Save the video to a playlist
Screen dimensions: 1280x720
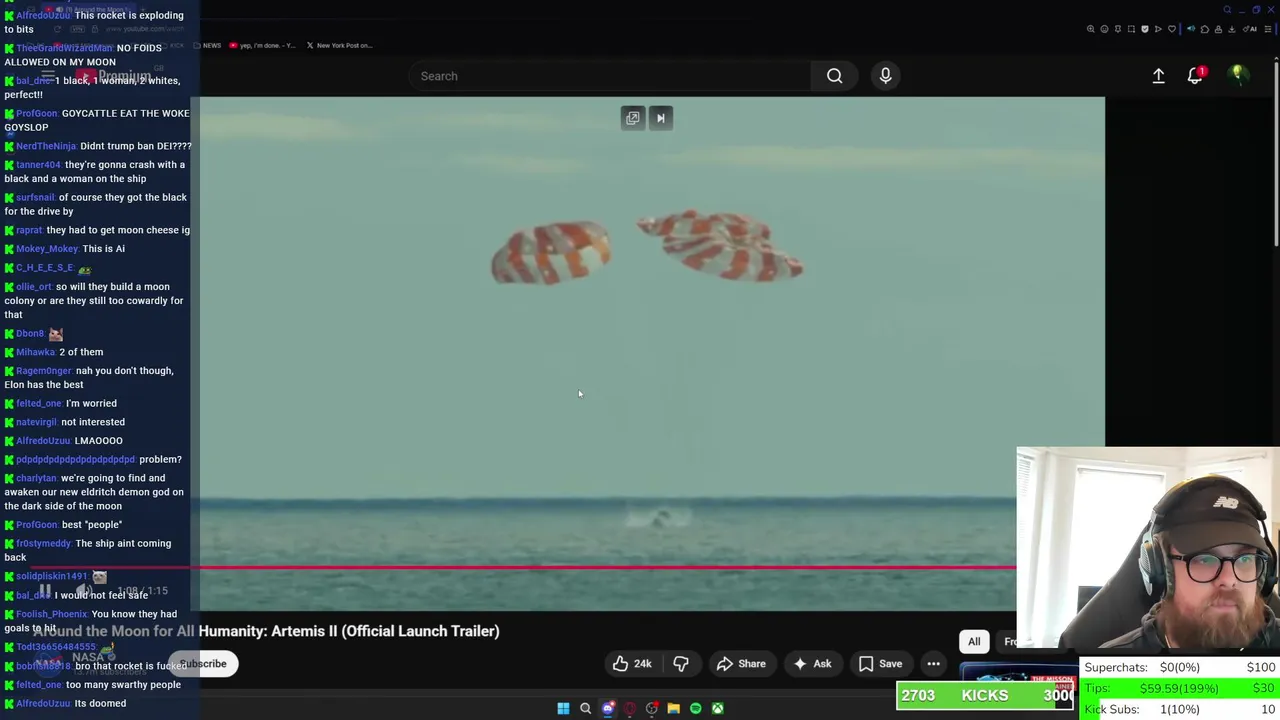[880, 664]
